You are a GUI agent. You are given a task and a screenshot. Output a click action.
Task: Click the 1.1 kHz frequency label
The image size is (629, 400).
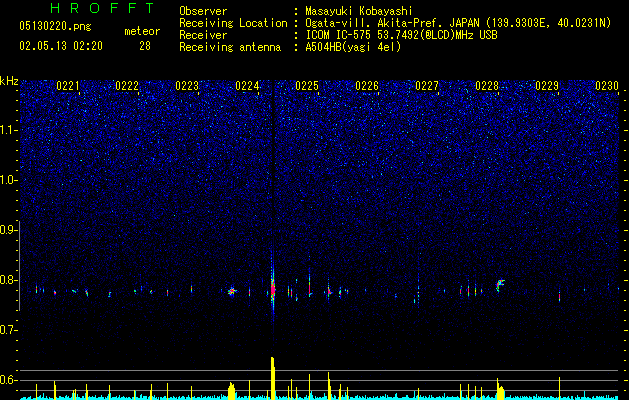[9, 130]
